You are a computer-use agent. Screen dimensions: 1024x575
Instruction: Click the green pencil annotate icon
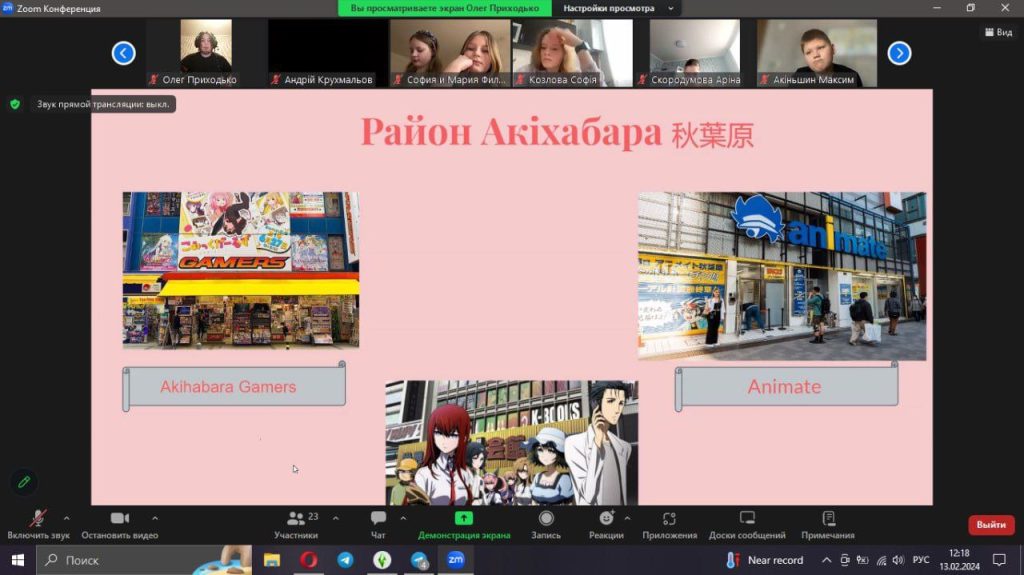(24, 482)
